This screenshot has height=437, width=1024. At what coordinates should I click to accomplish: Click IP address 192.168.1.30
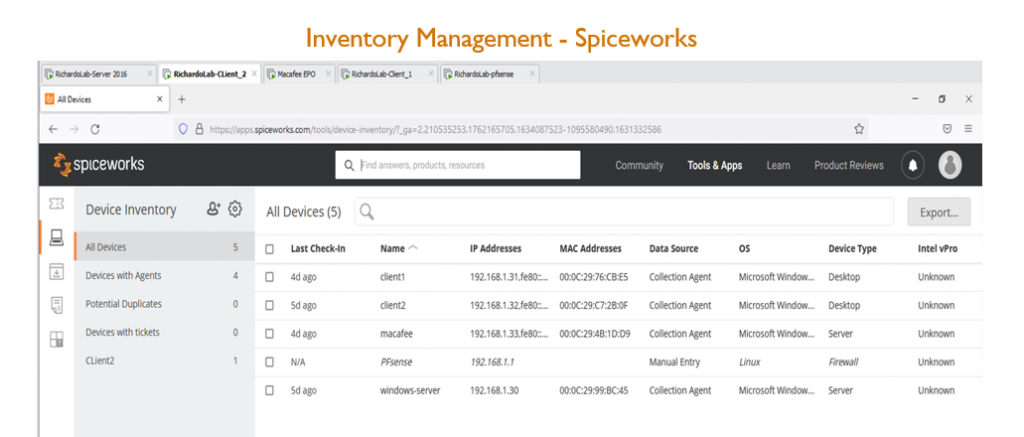click(x=494, y=390)
